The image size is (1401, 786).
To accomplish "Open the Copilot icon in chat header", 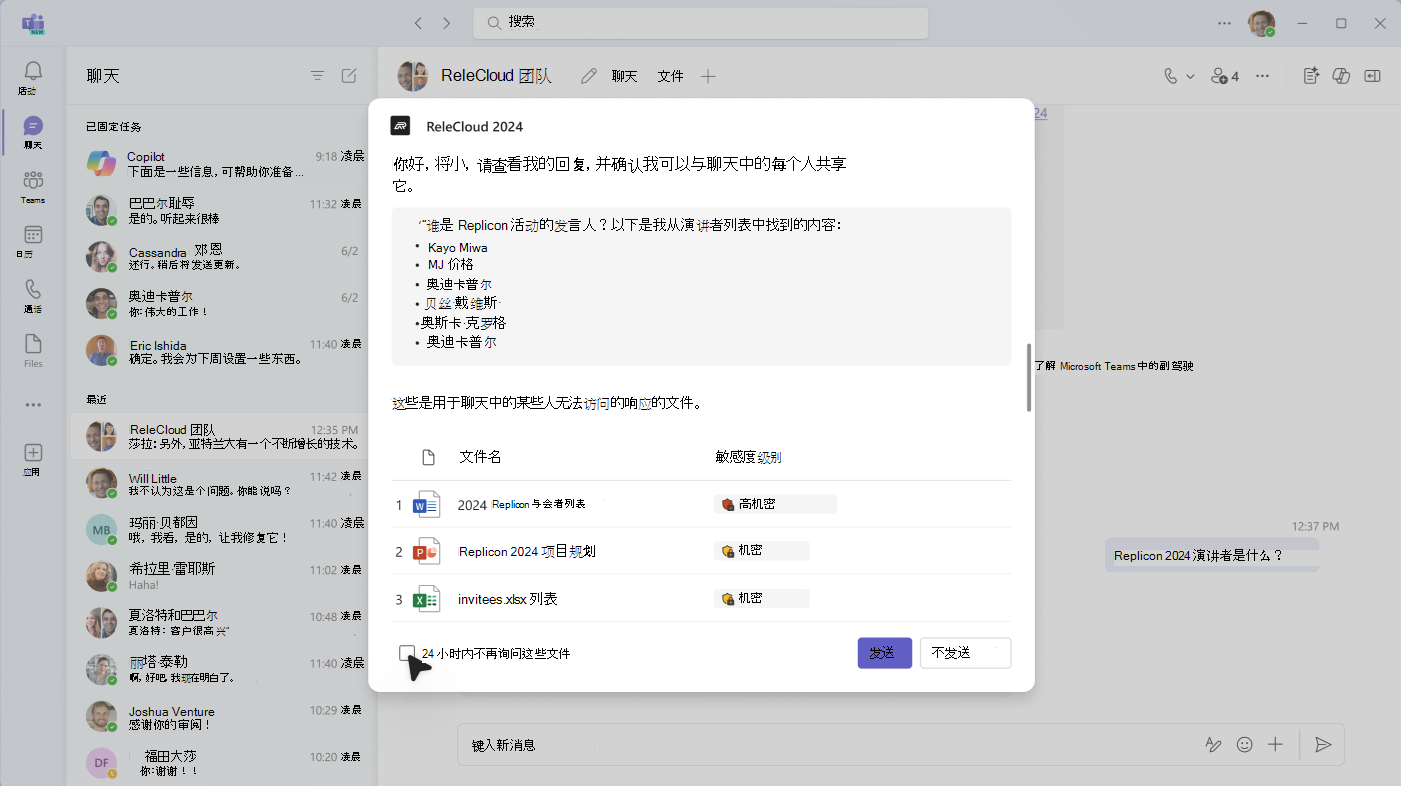I will (x=1342, y=76).
